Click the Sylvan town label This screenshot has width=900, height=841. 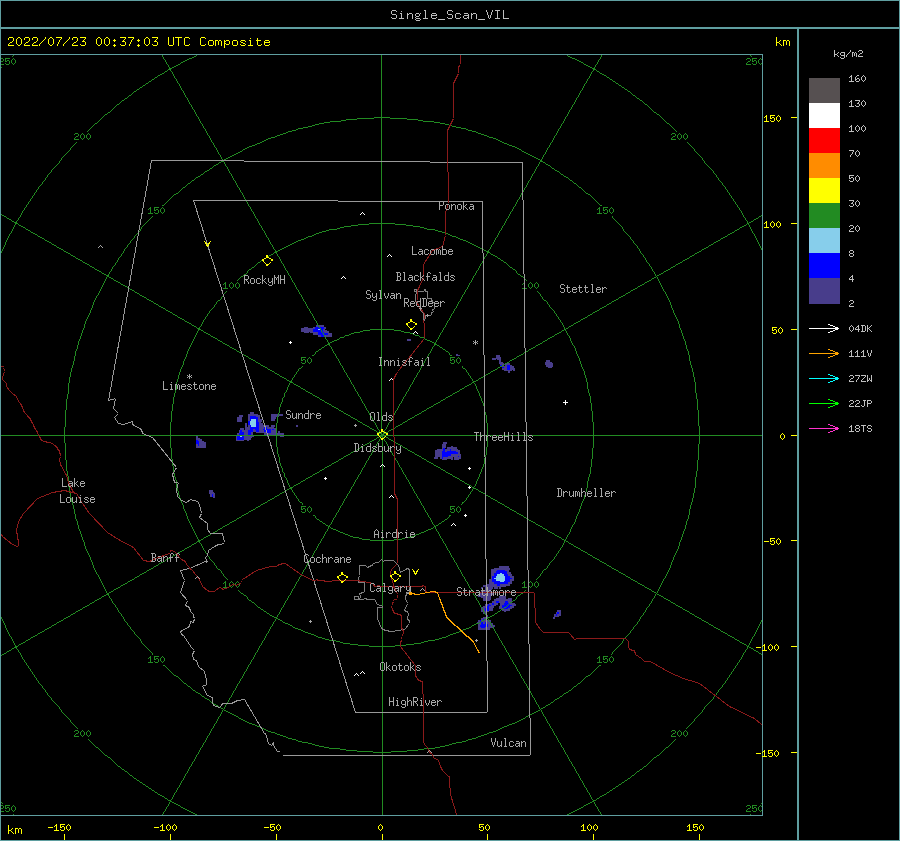[x=383, y=295]
